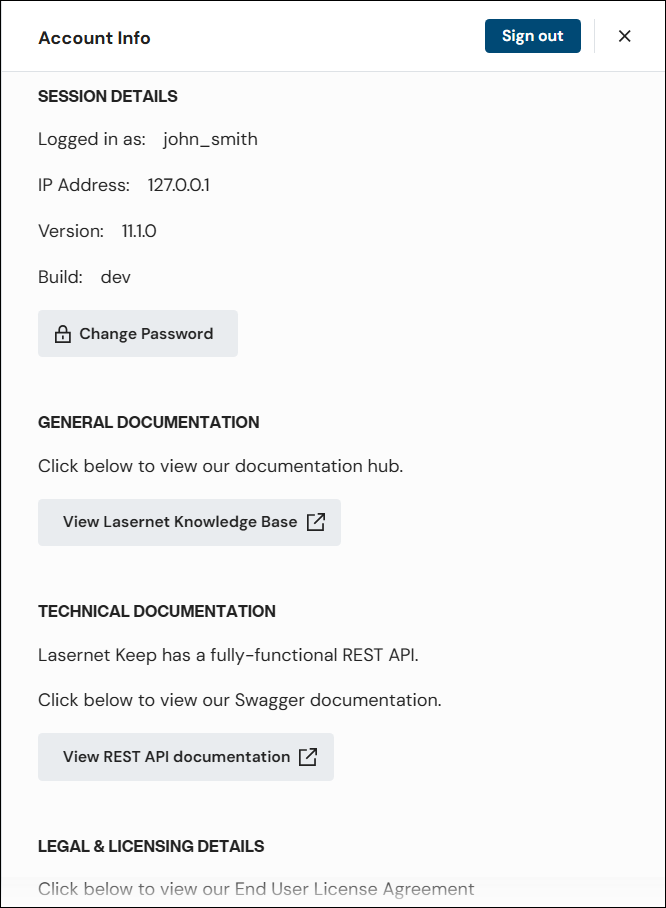The image size is (666, 908).
Task: Open the Change Password dialog
Action: [138, 333]
